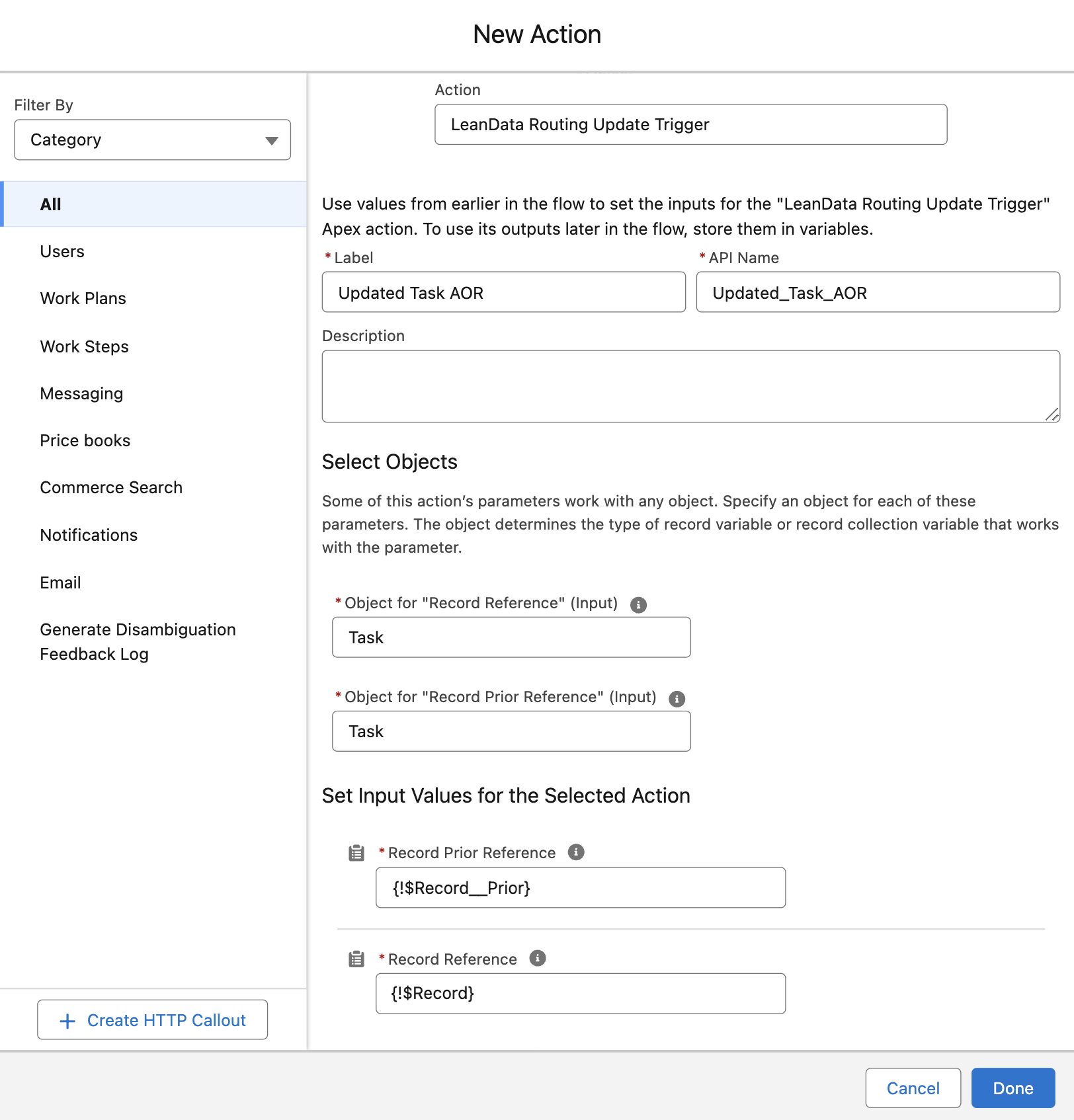Click info icon beside Object for Record Reference
Screen dimensions: 1074x1120
pos(638,605)
